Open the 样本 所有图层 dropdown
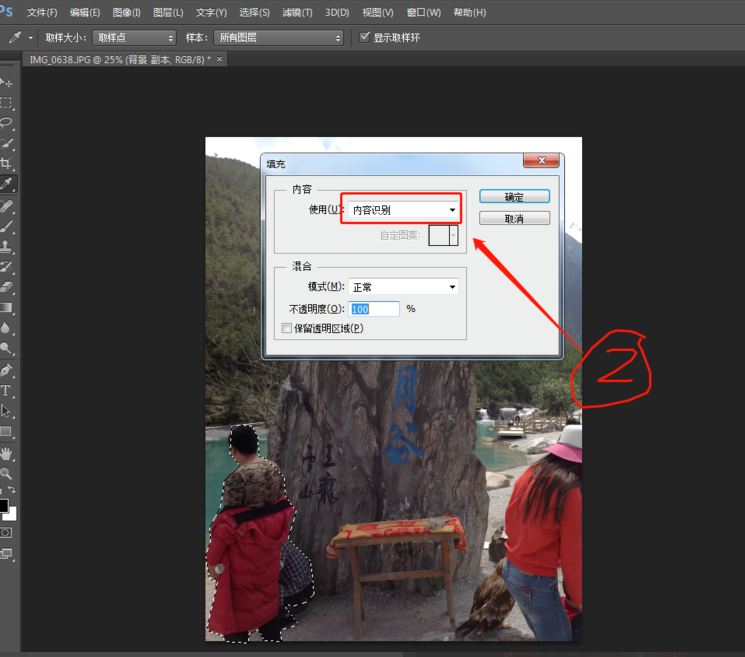The image size is (745, 657). coord(279,38)
